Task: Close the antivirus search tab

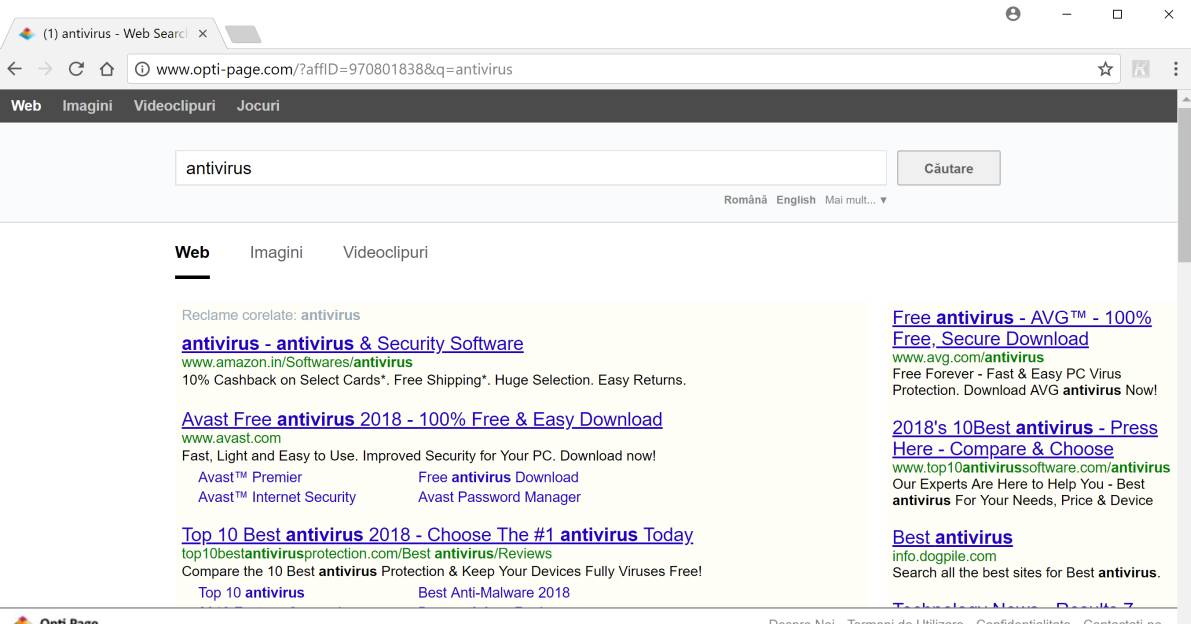Action: pyautogui.click(x=202, y=33)
